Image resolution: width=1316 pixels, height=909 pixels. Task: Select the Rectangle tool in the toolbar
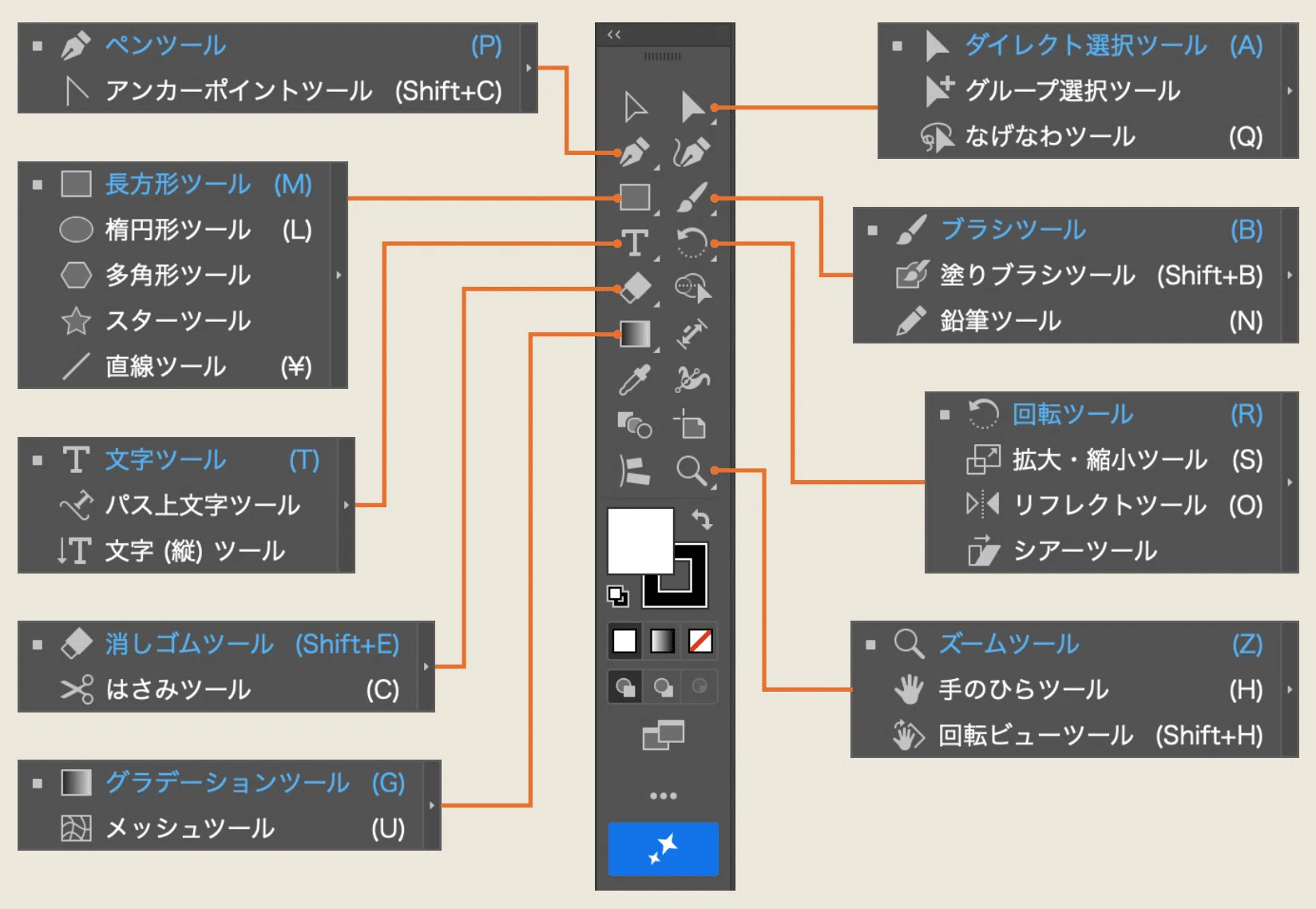click(636, 197)
